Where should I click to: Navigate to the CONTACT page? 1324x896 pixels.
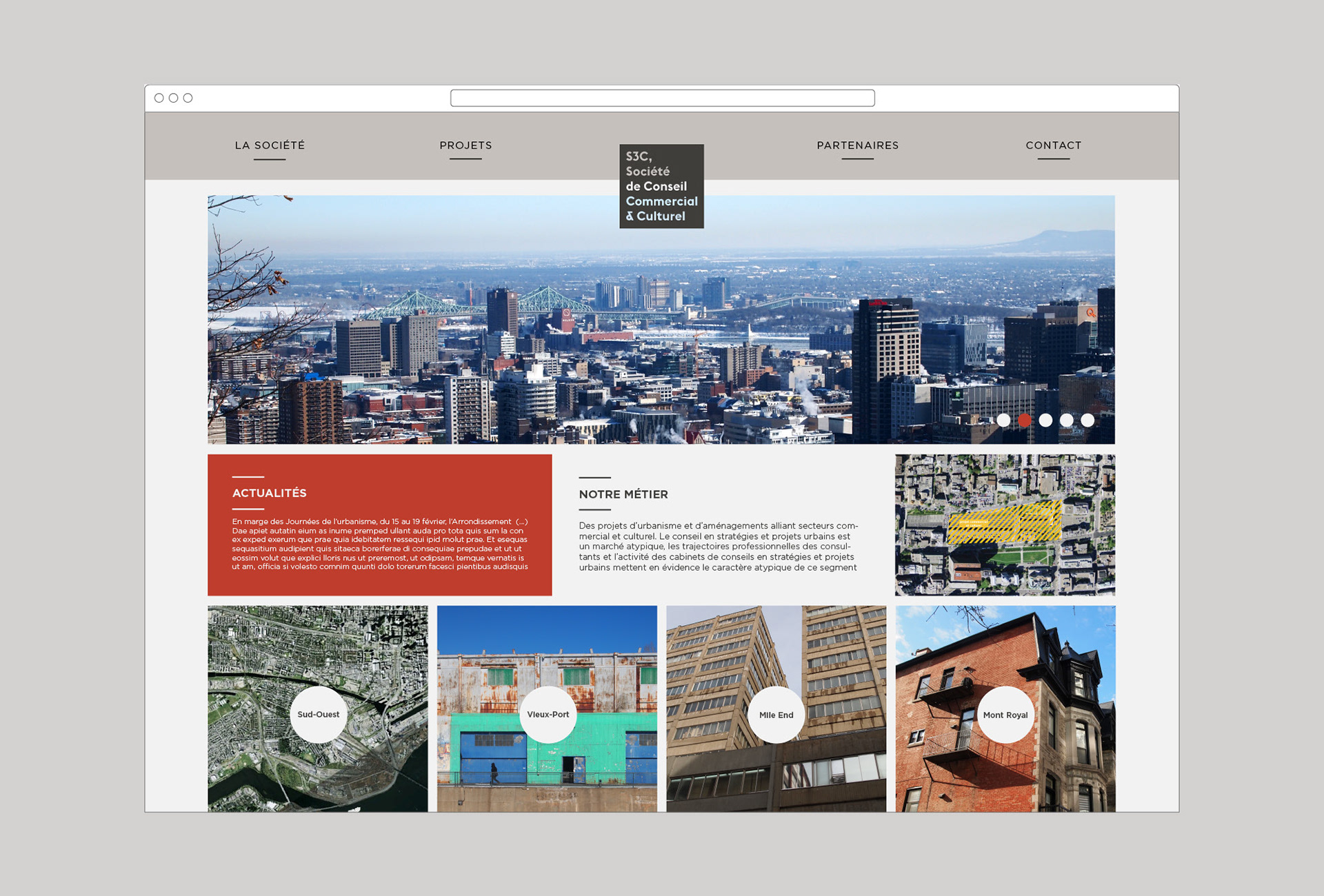[x=1053, y=145]
